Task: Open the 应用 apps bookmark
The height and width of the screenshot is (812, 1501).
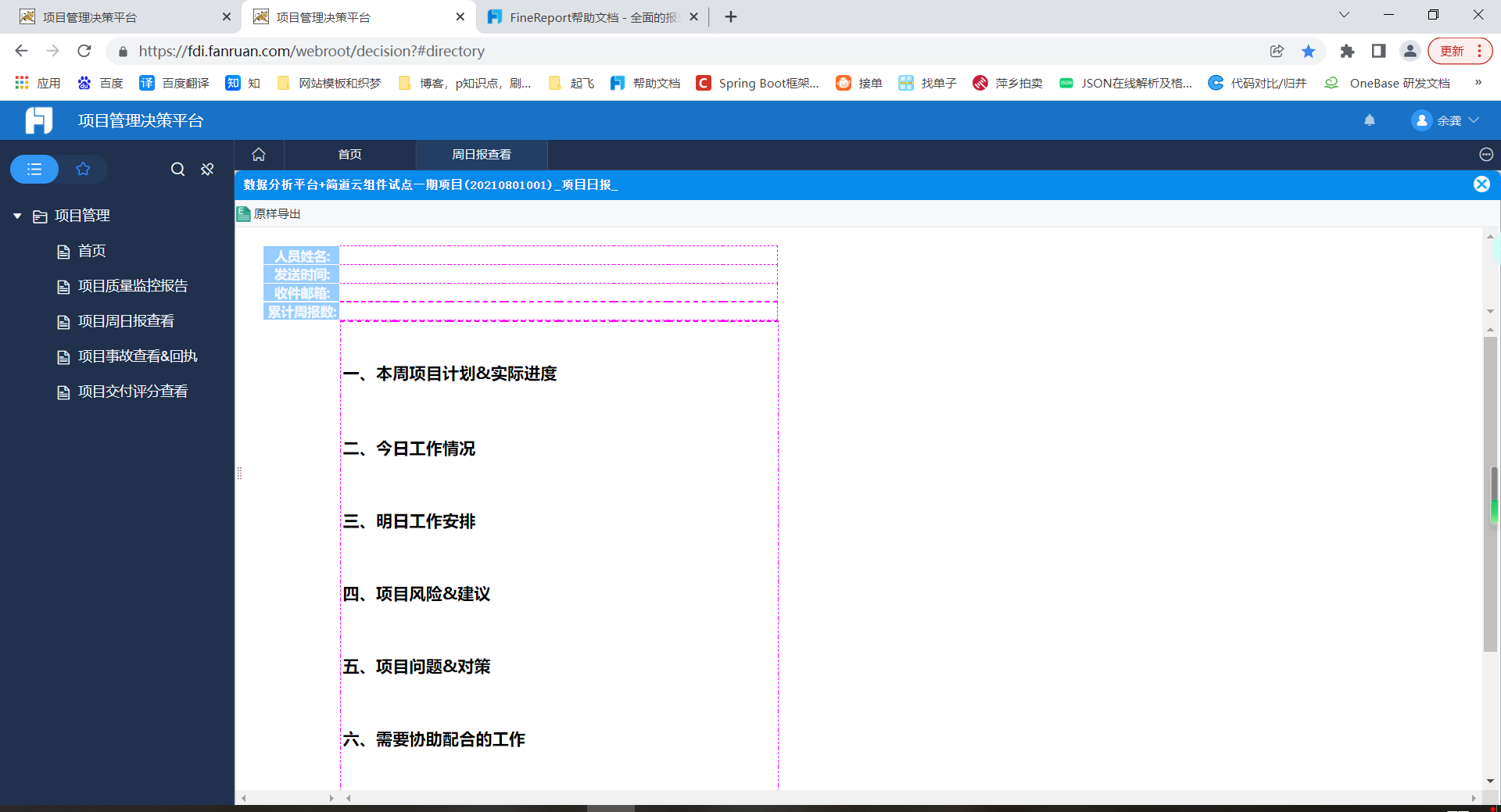Action: click(38, 83)
